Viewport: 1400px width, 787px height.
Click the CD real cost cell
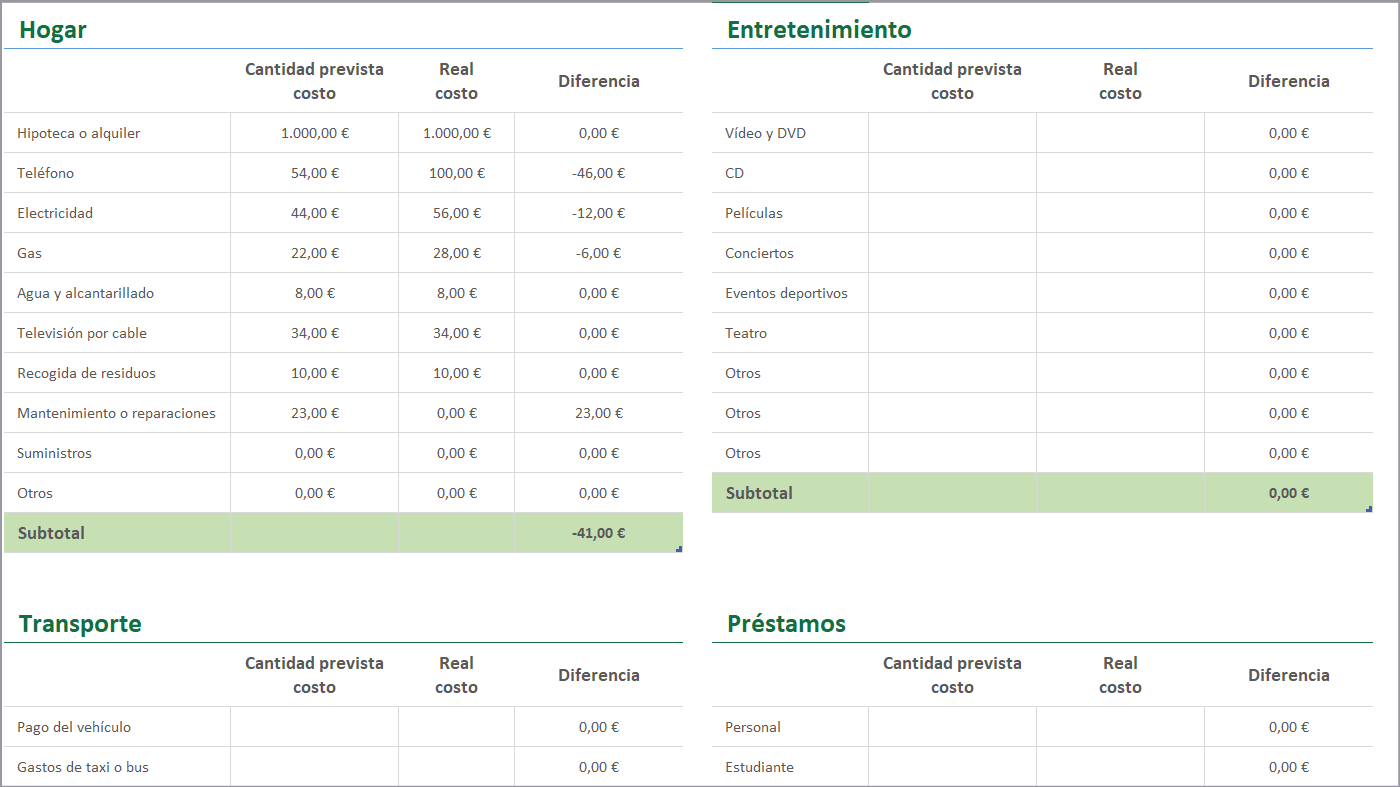pos(1120,173)
